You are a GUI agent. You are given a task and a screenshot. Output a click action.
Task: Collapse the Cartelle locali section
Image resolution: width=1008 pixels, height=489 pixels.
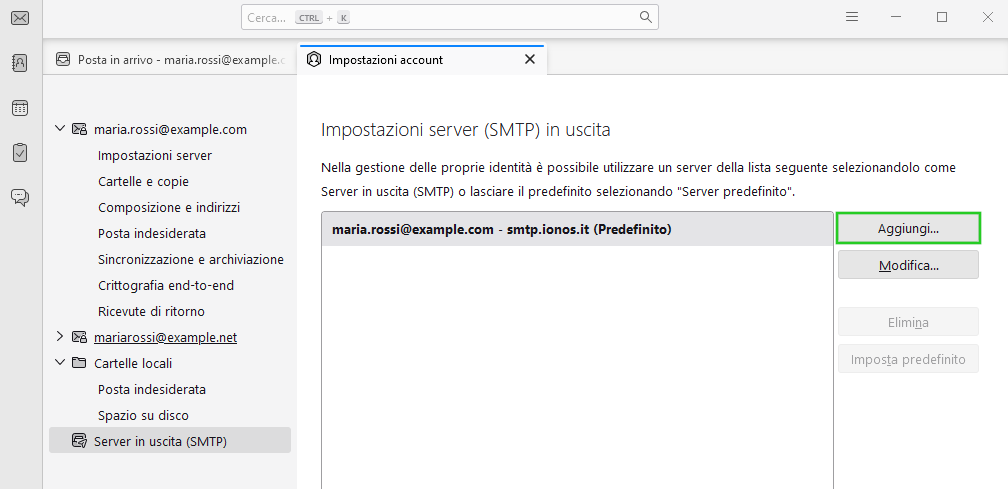[x=60, y=363]
